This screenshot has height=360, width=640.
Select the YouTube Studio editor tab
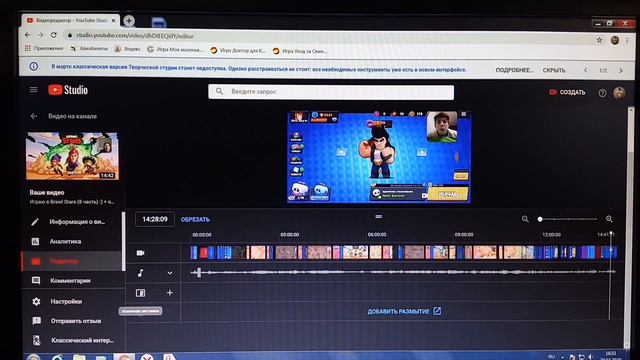[x=71, y=20]
